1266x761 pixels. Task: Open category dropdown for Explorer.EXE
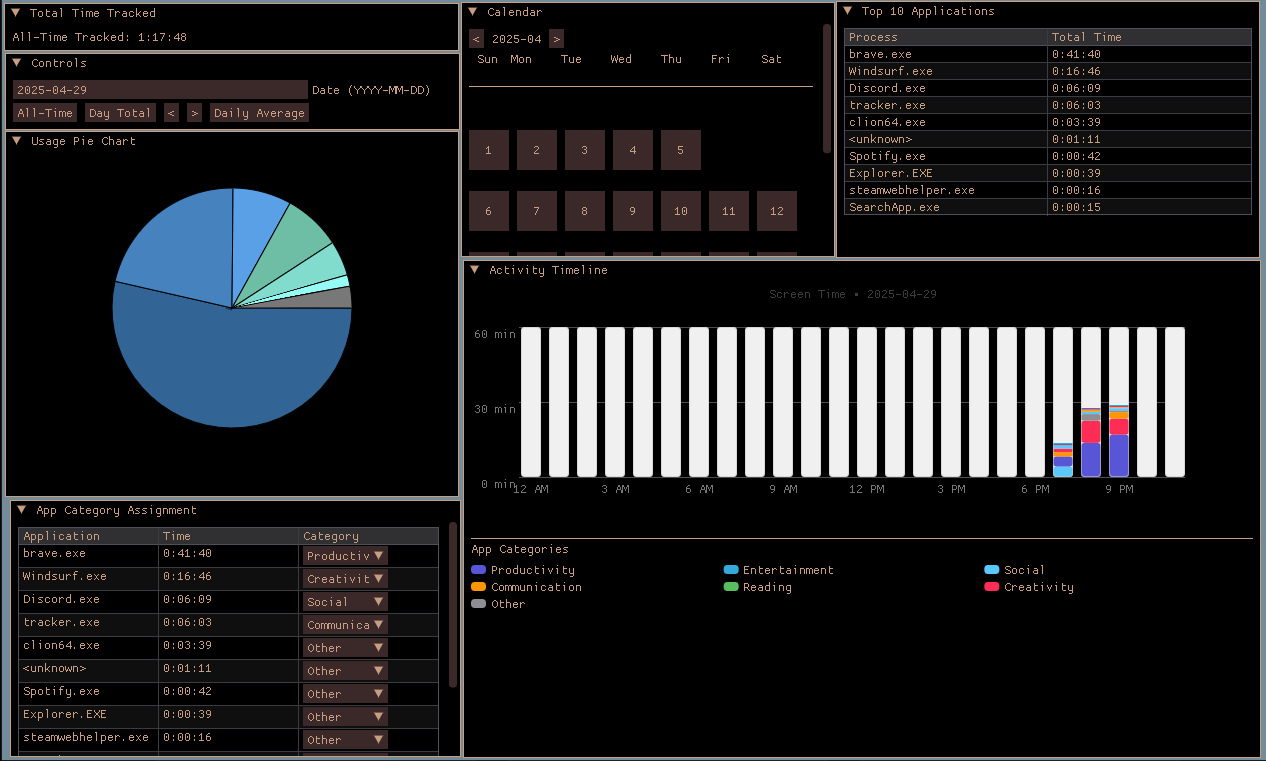point(345,717)
